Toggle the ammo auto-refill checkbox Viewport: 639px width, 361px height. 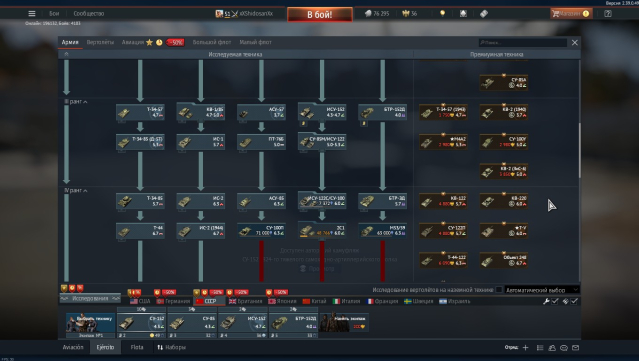574,301
